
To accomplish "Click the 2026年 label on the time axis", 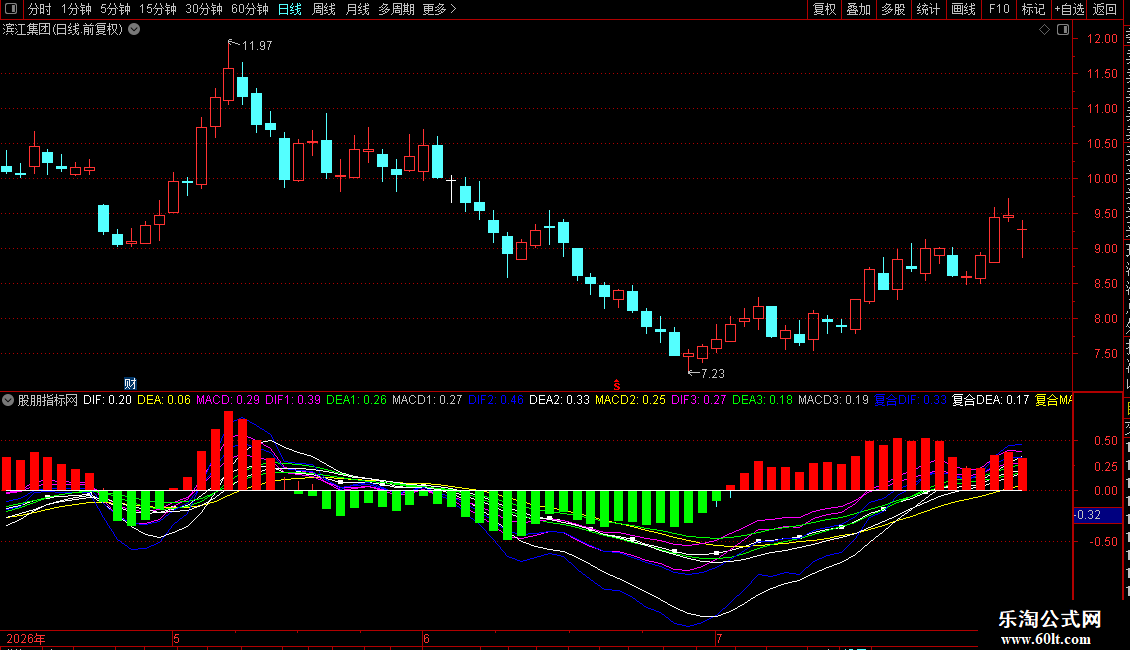I will 26,639.
